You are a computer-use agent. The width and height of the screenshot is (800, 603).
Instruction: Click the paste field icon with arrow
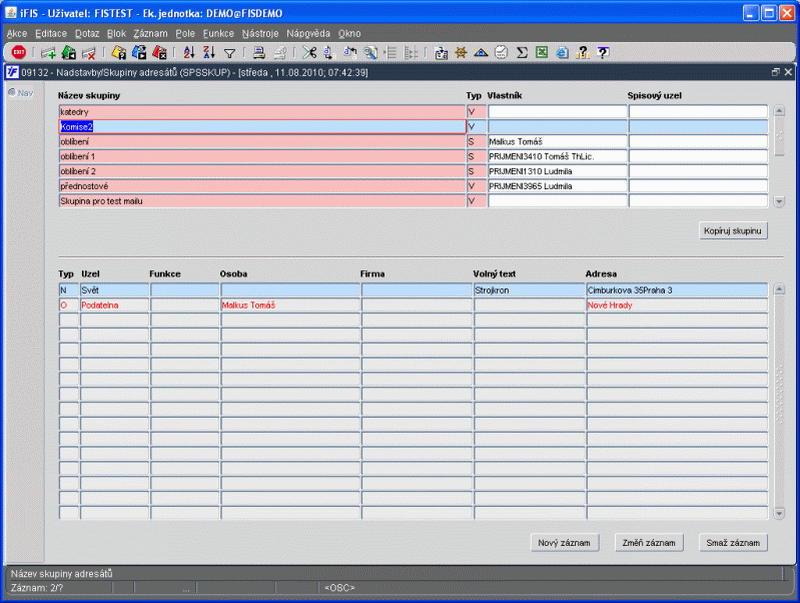(x=350, y=52)
